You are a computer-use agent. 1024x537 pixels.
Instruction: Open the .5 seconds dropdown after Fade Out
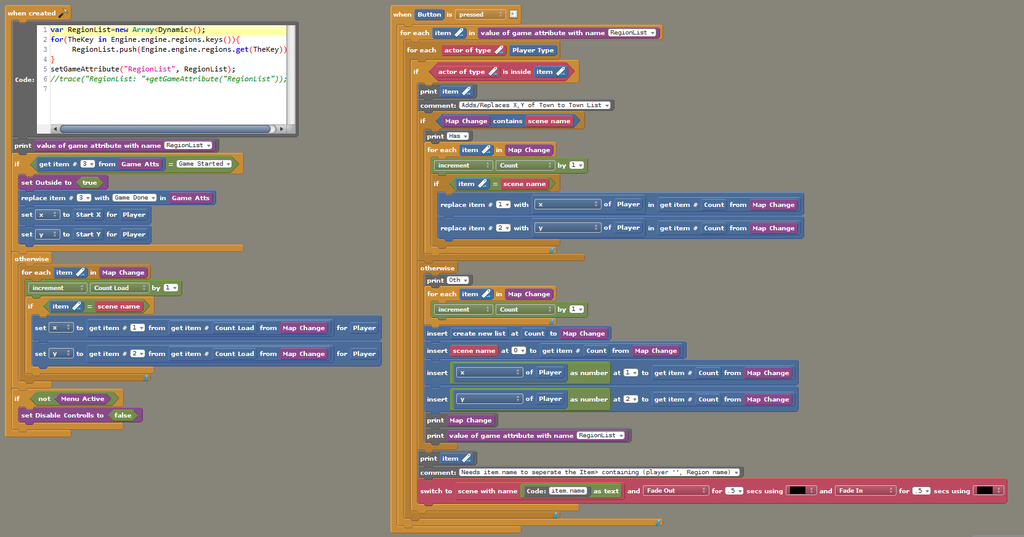coord(734,491)
